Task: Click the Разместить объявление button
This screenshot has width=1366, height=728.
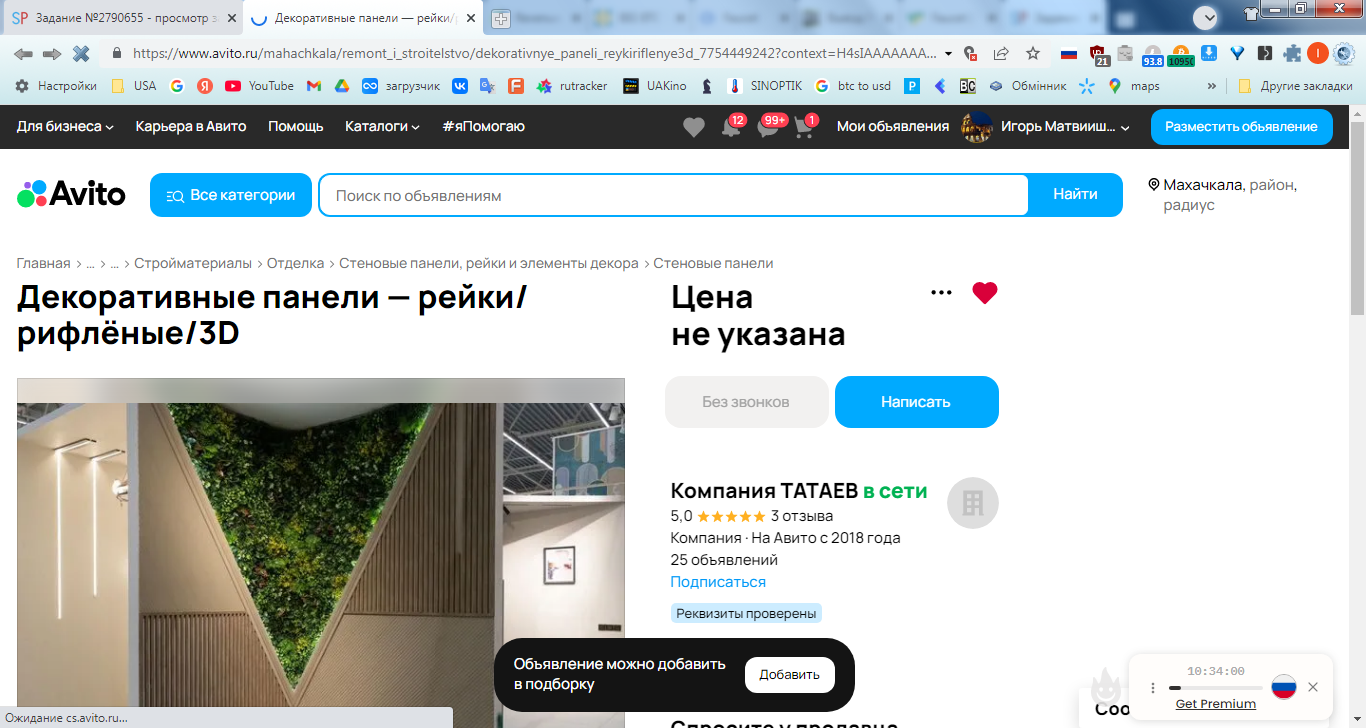Action: (x=1242, y=127)
